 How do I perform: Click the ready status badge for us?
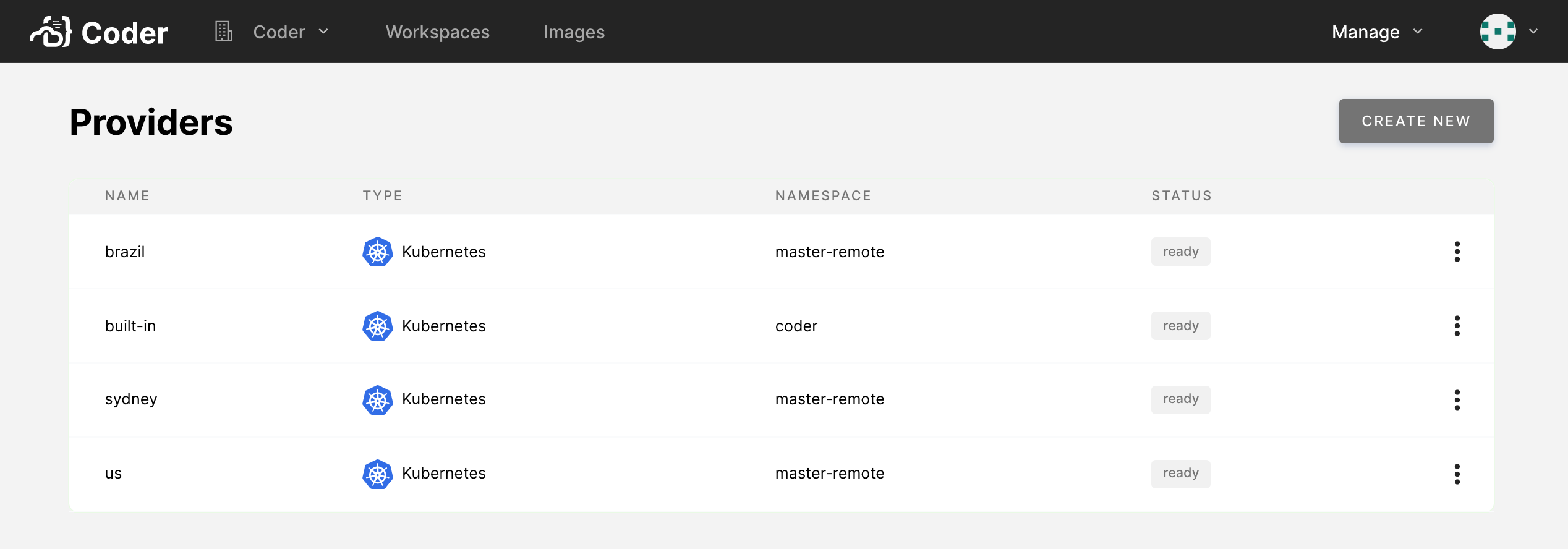(1180, 474)
